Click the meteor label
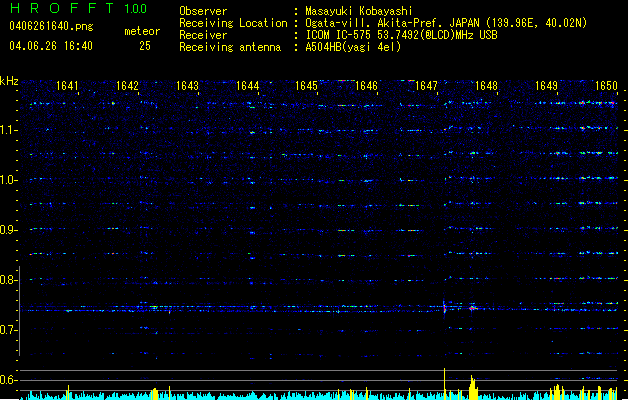The width and height of the screenshot is (629, 400). click(x=142, y=31)
